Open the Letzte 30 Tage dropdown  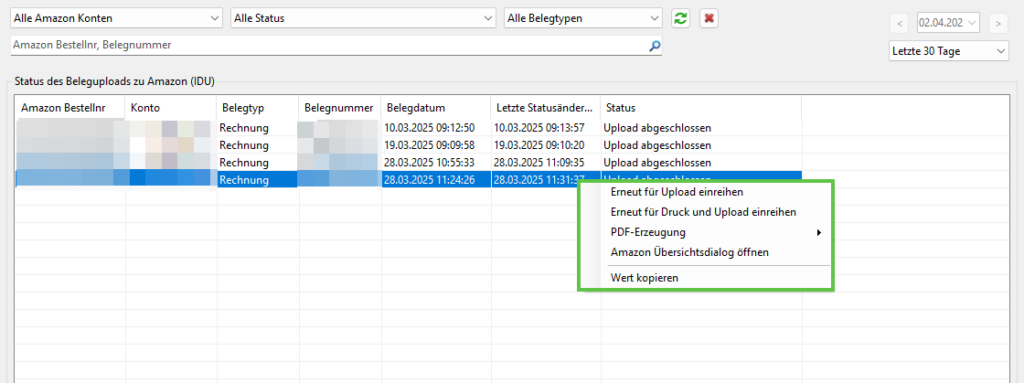(948, 51)
